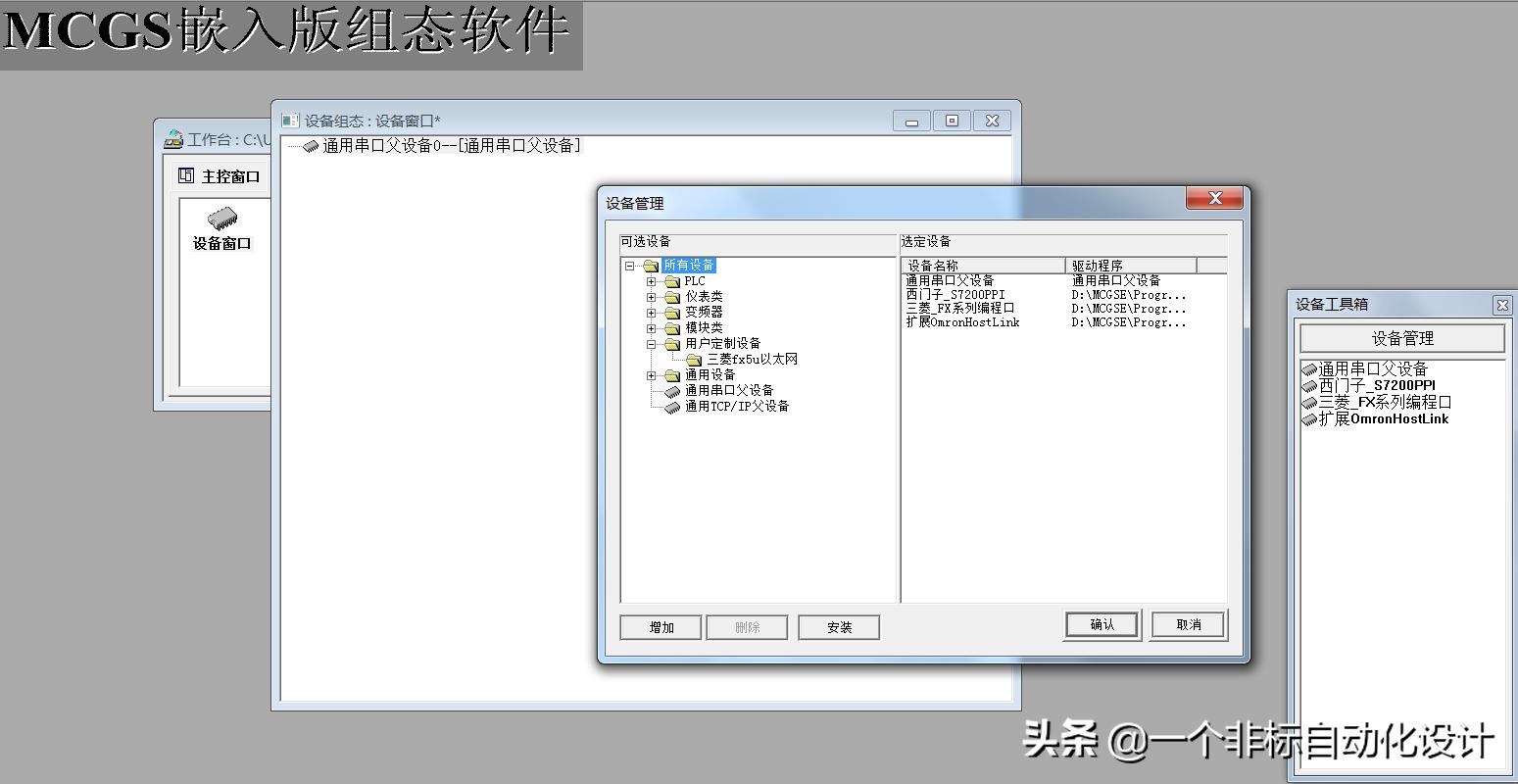Image resolution: width=1518 pixels, height=784 pixels.
Task: Select 西门子_S7200PPI icon in device toolbox
Action: (x=1310, y=385)
